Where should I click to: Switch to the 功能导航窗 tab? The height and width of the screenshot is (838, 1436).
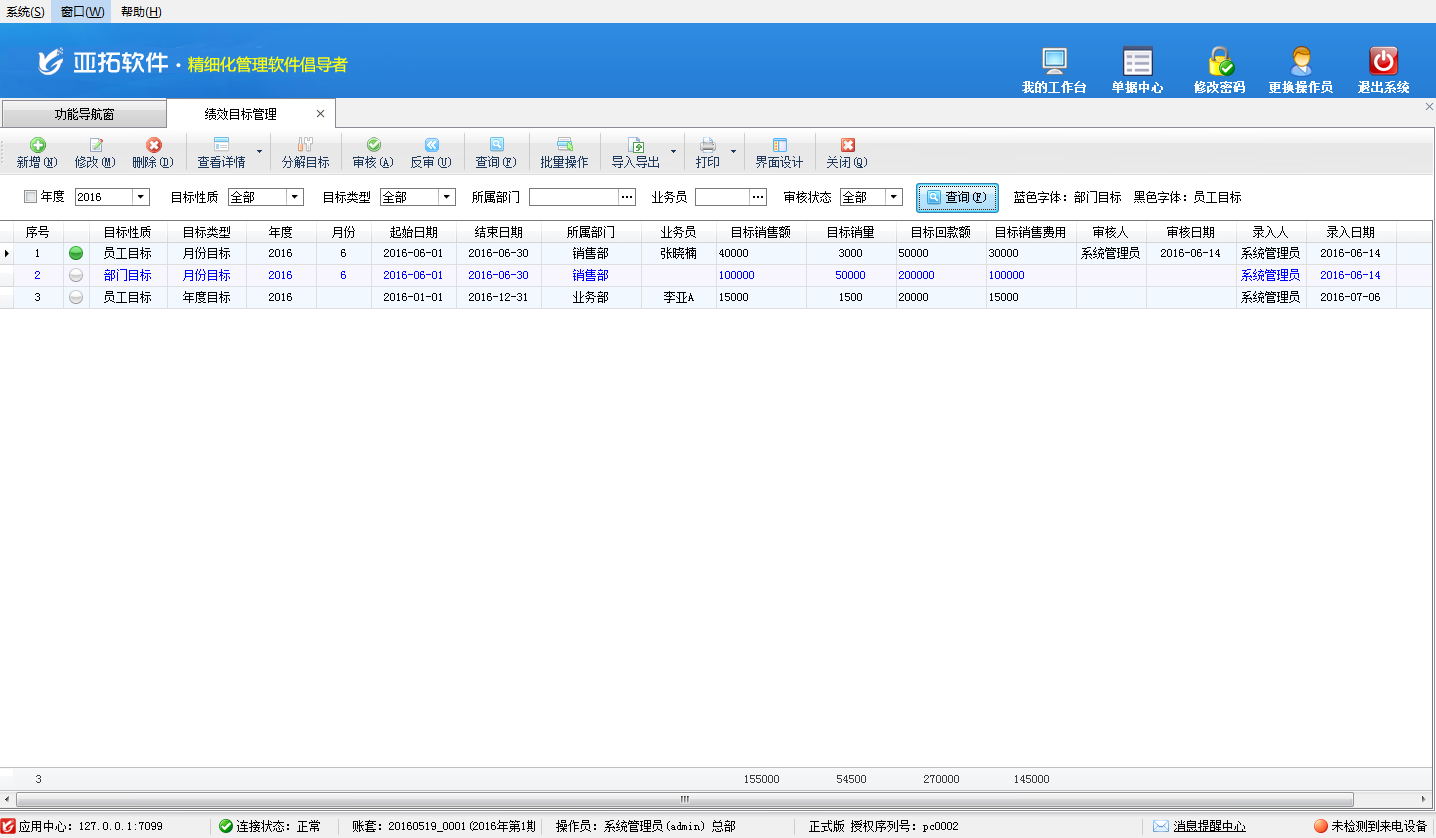click(x=84, y=115)
